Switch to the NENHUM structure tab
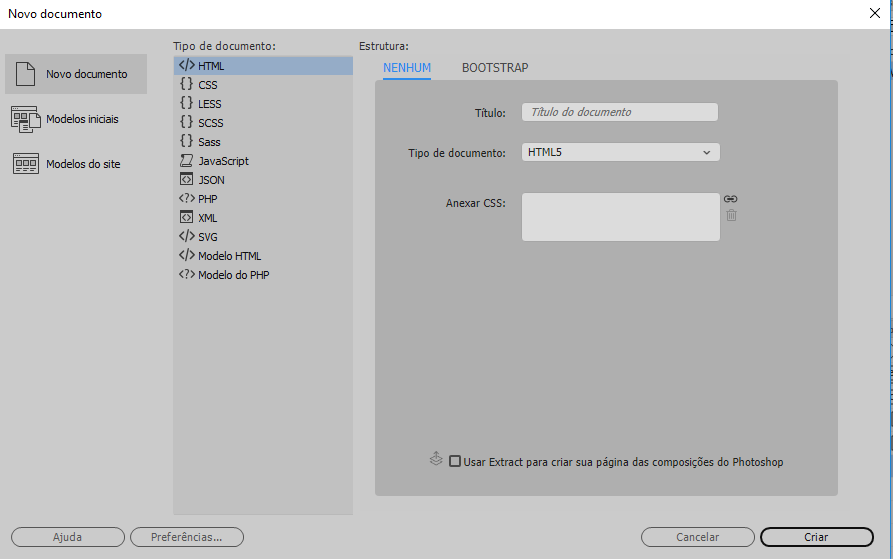The image size is (893, 559). point(407,68)
